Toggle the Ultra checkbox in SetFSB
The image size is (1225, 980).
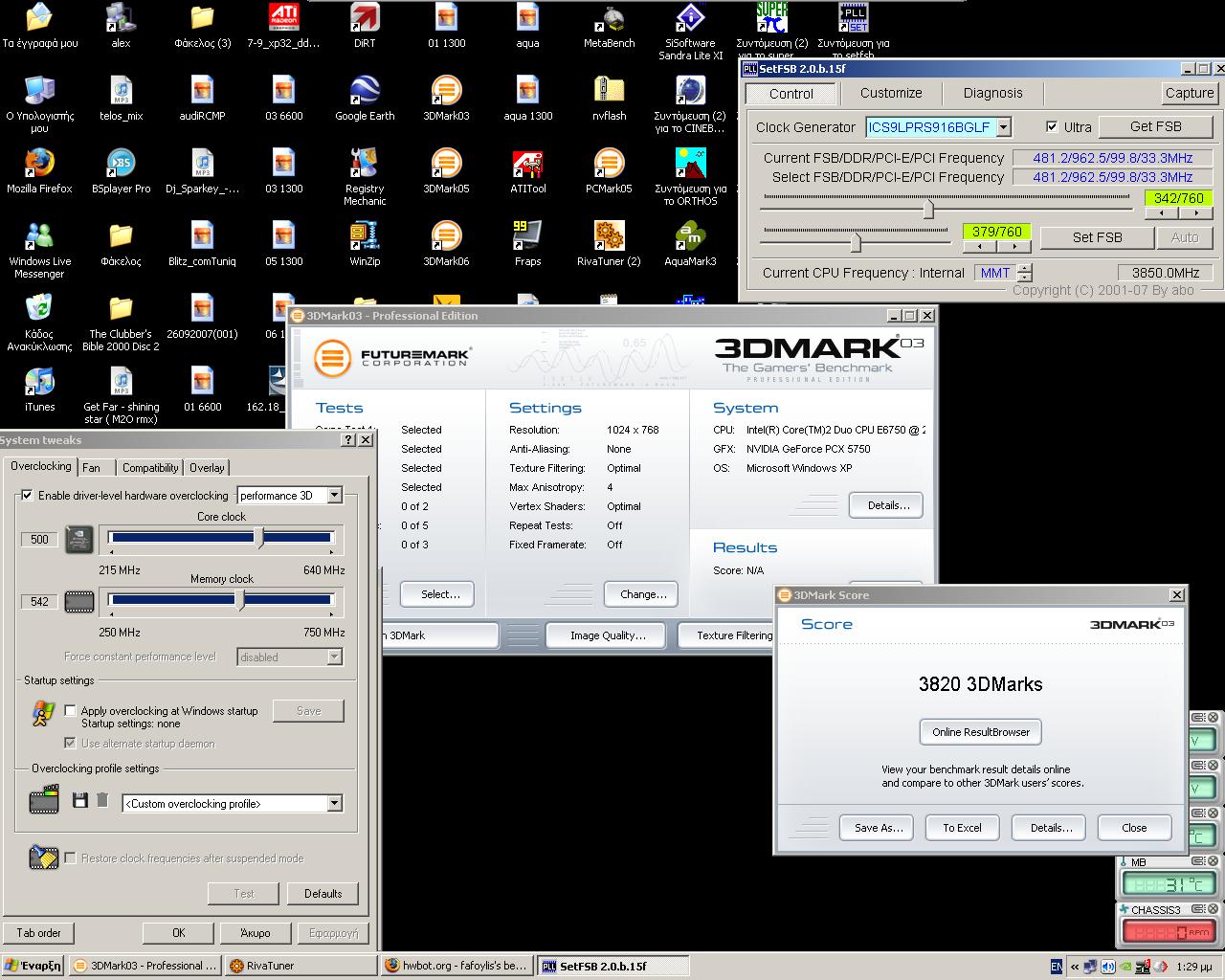click(x=1052, y=126)
